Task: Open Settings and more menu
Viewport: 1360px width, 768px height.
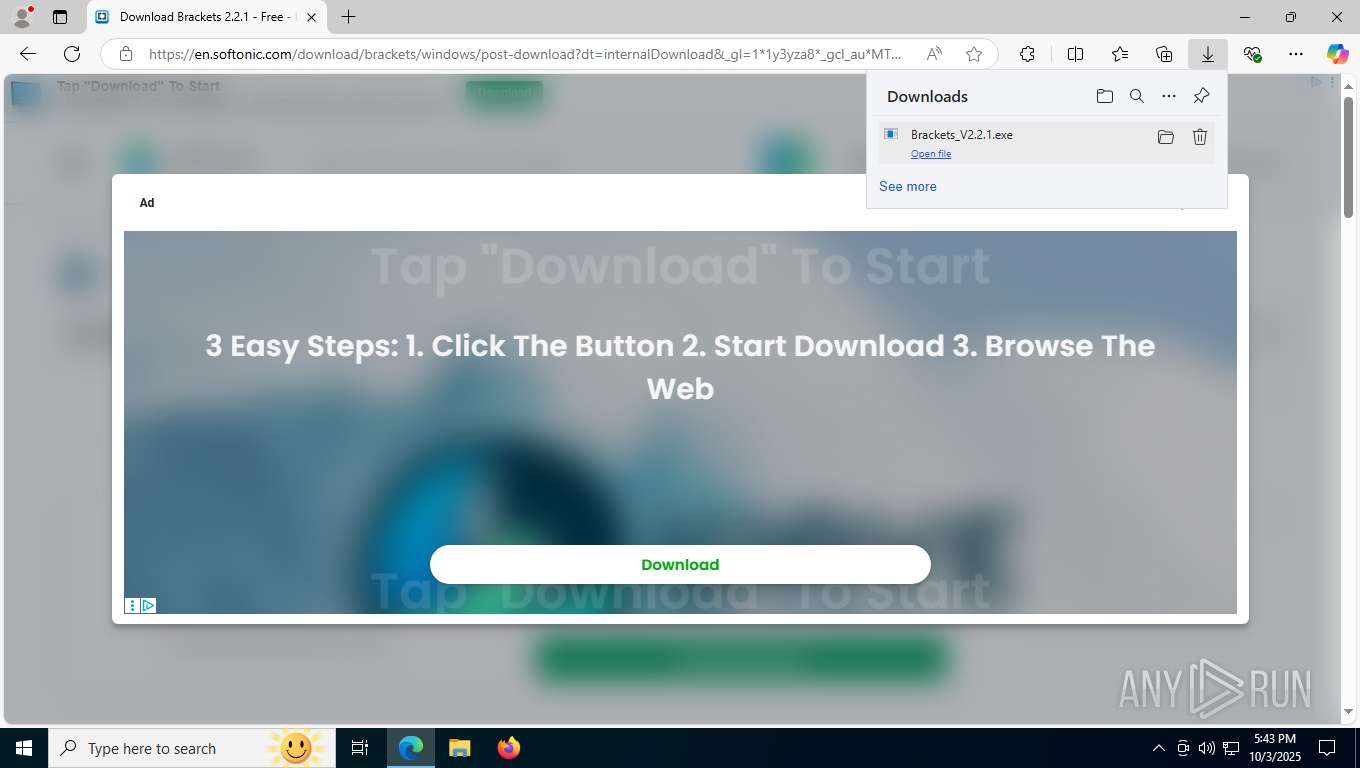Action: (x=1296, y=54)
